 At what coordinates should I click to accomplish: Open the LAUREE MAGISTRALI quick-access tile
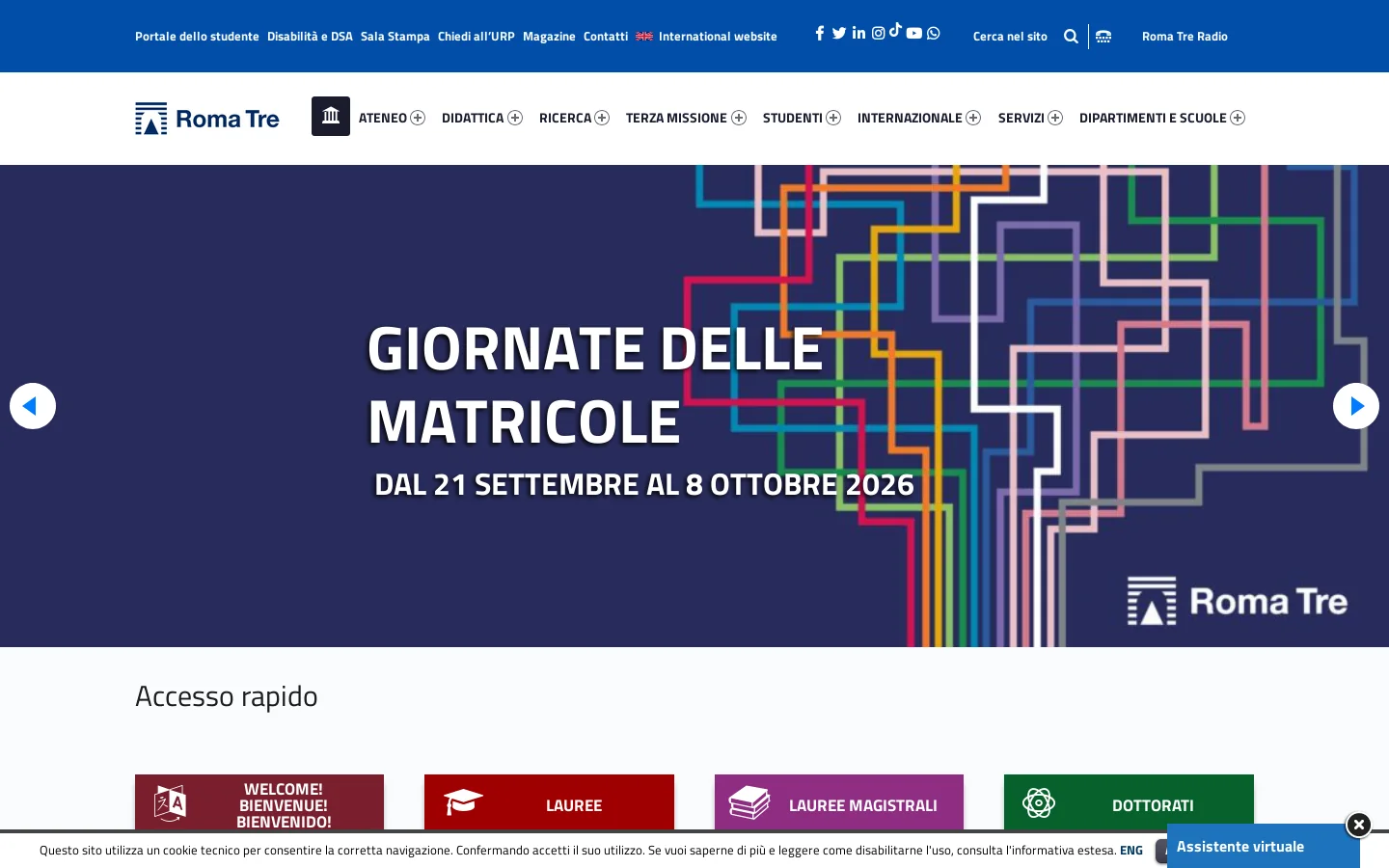[x=839, y=802]
